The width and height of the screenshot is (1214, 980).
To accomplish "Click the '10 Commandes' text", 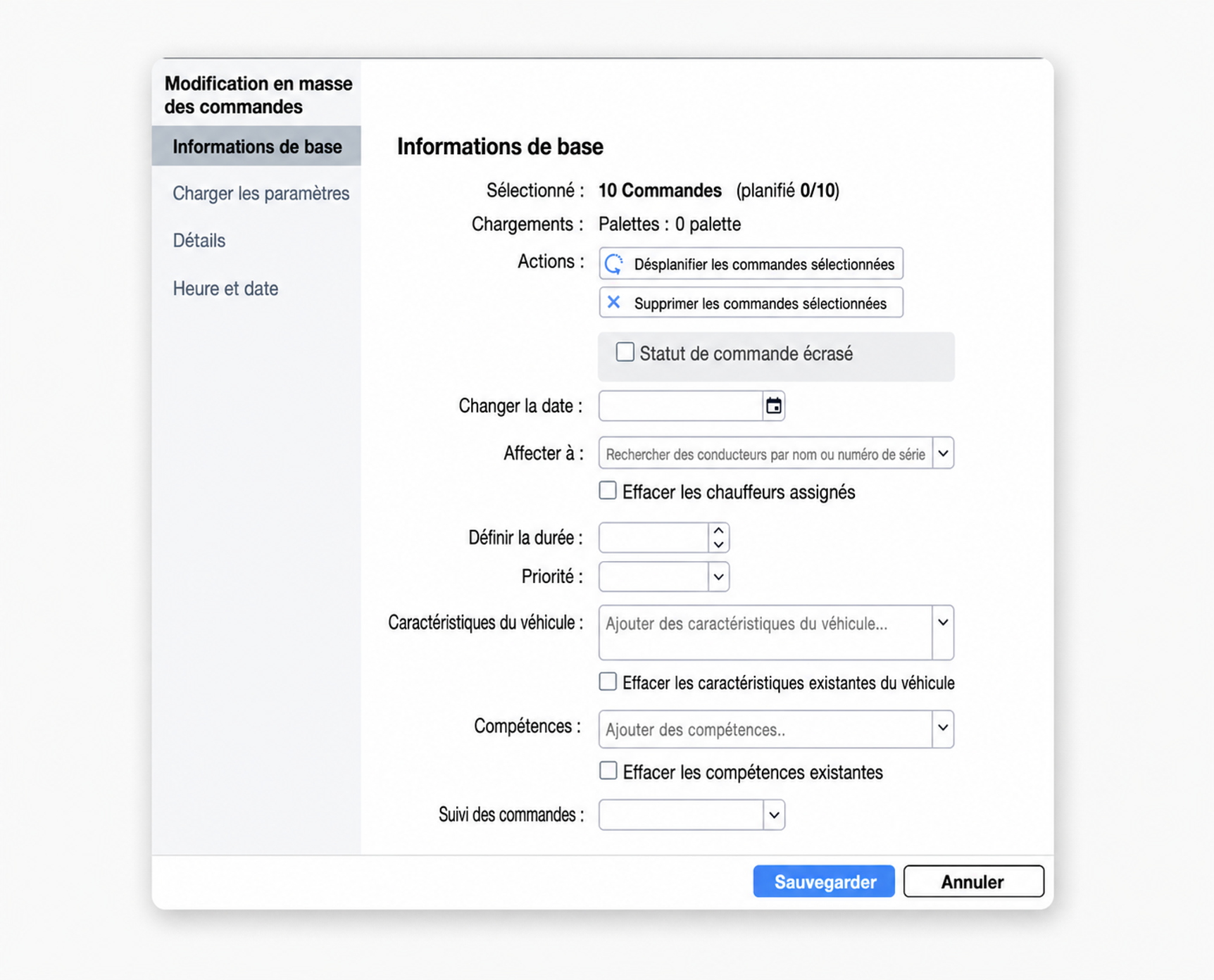I will tap(660, 191).
